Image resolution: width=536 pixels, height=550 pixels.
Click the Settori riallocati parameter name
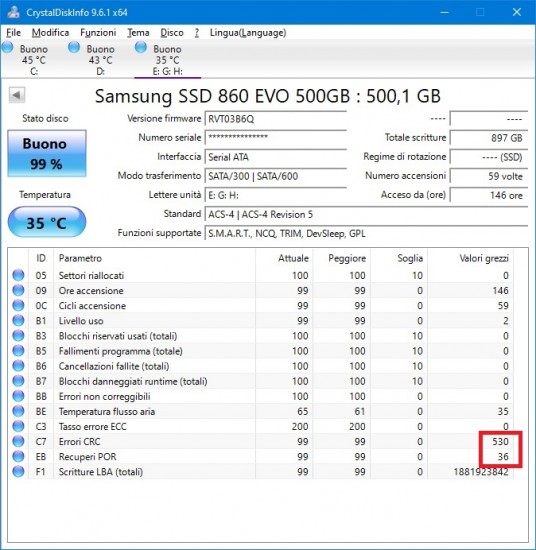point(91,275)
